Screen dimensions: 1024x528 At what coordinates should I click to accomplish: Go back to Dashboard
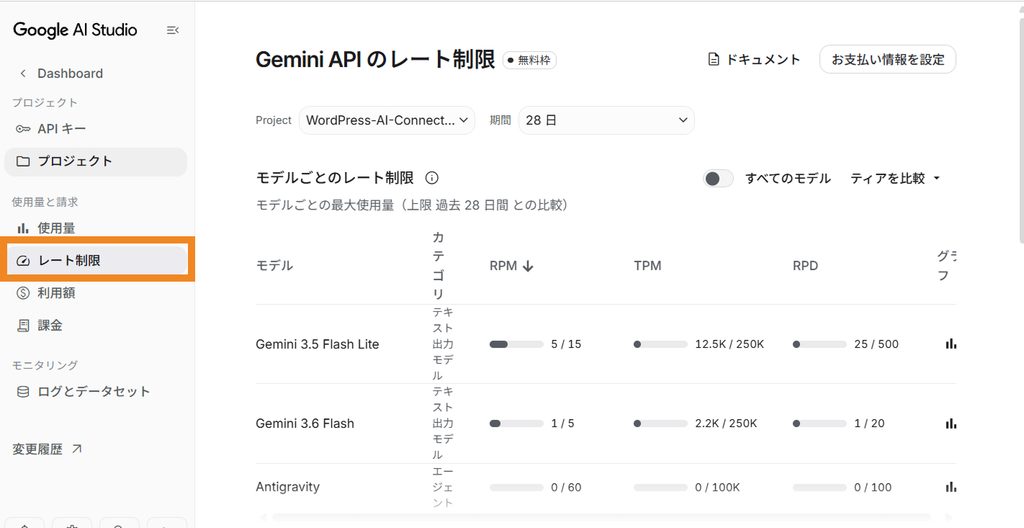pyautogui.click(x=61, y=73)
